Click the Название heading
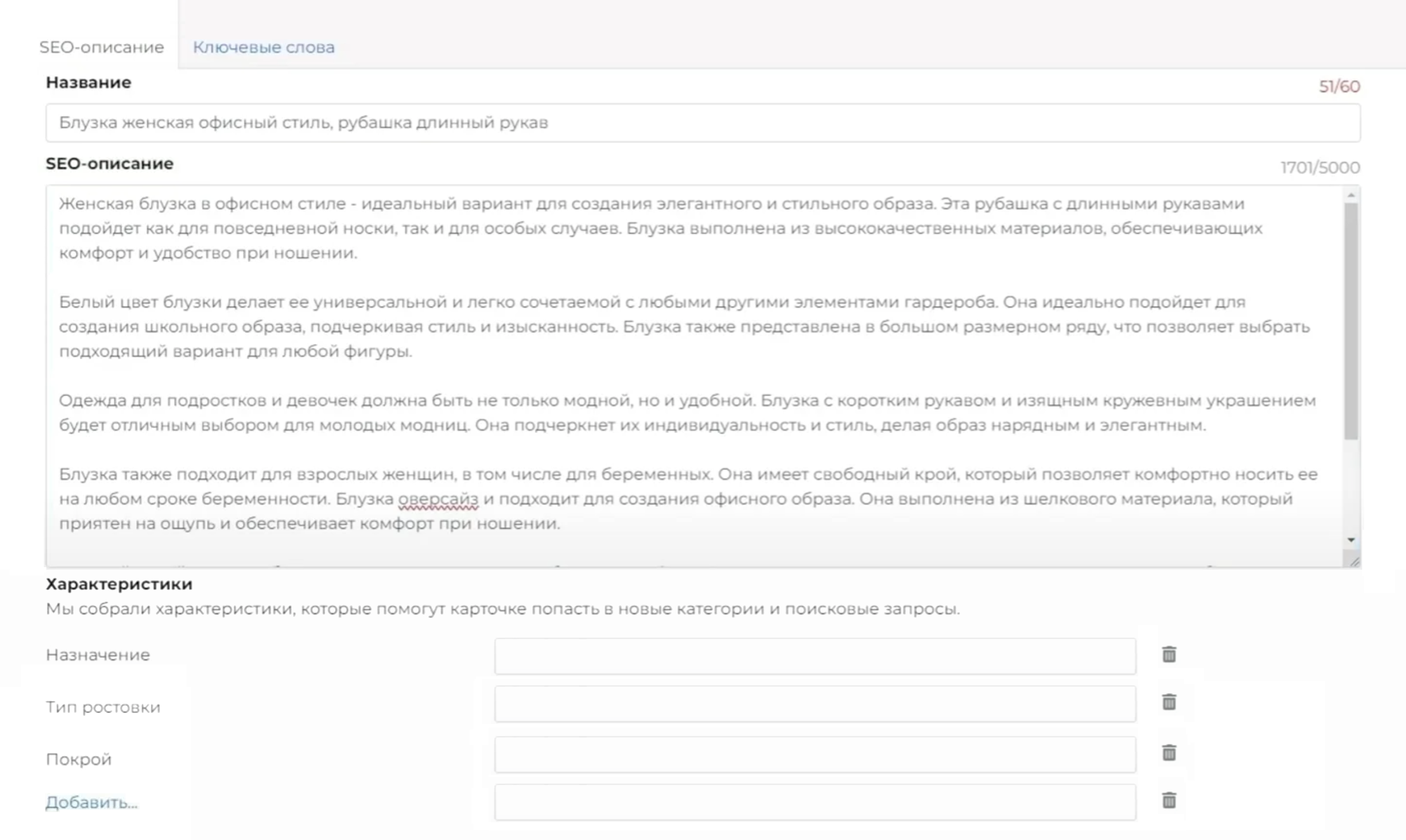This screenshot has height=840, width=1406. [88, 82]
